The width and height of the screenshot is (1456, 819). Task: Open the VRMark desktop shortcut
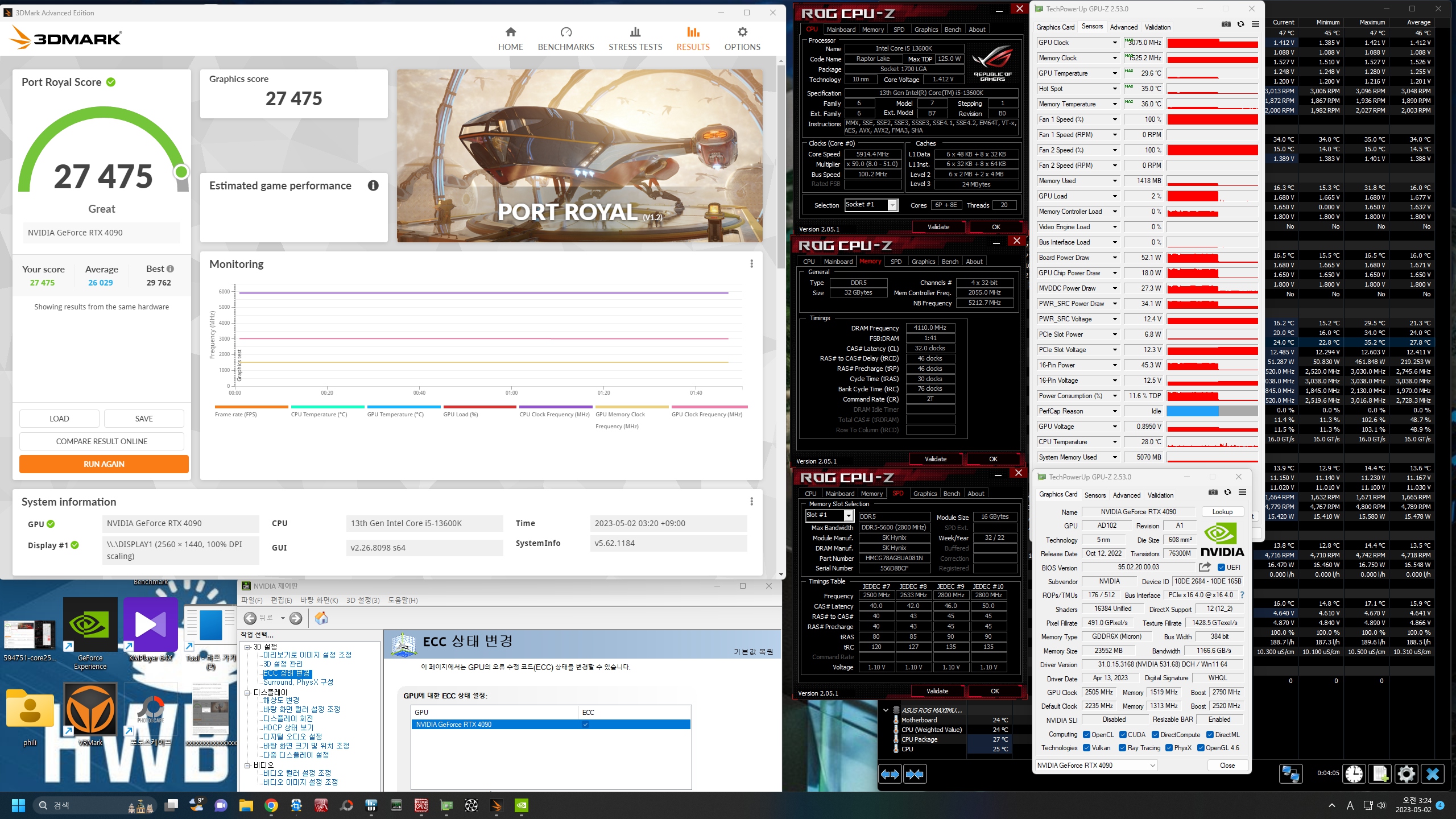[x=90, y=715]
